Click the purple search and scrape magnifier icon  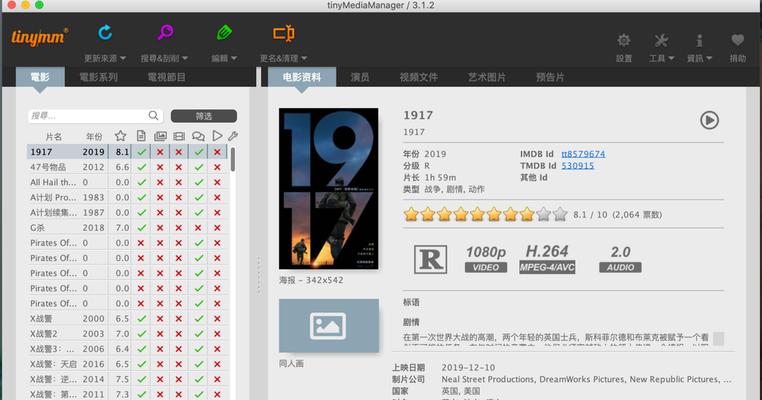pos(165,33)
